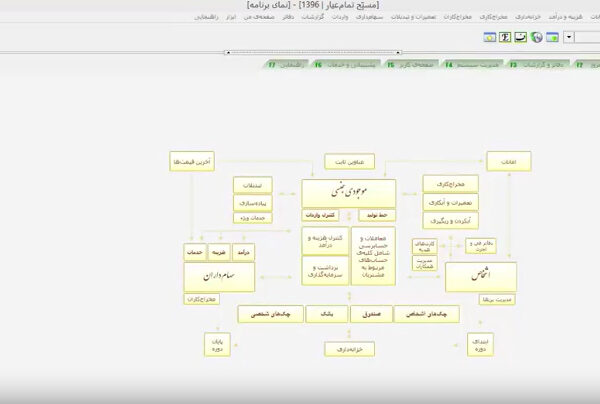Screen dimensions: 600x404
Task: Click the مدیریت همکاران small box
Action: pyautogui.click(x=424, y=263)
